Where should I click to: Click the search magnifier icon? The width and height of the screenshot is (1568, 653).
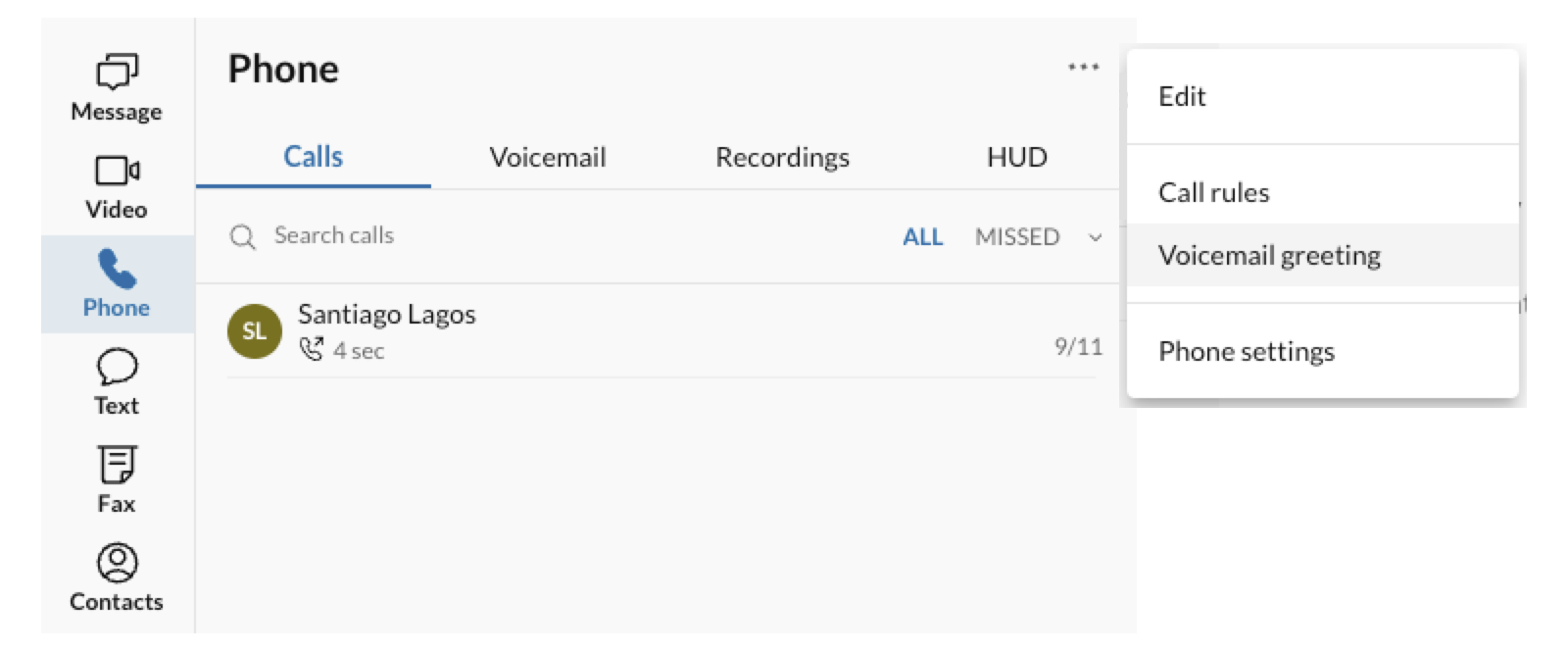point(242,236)
